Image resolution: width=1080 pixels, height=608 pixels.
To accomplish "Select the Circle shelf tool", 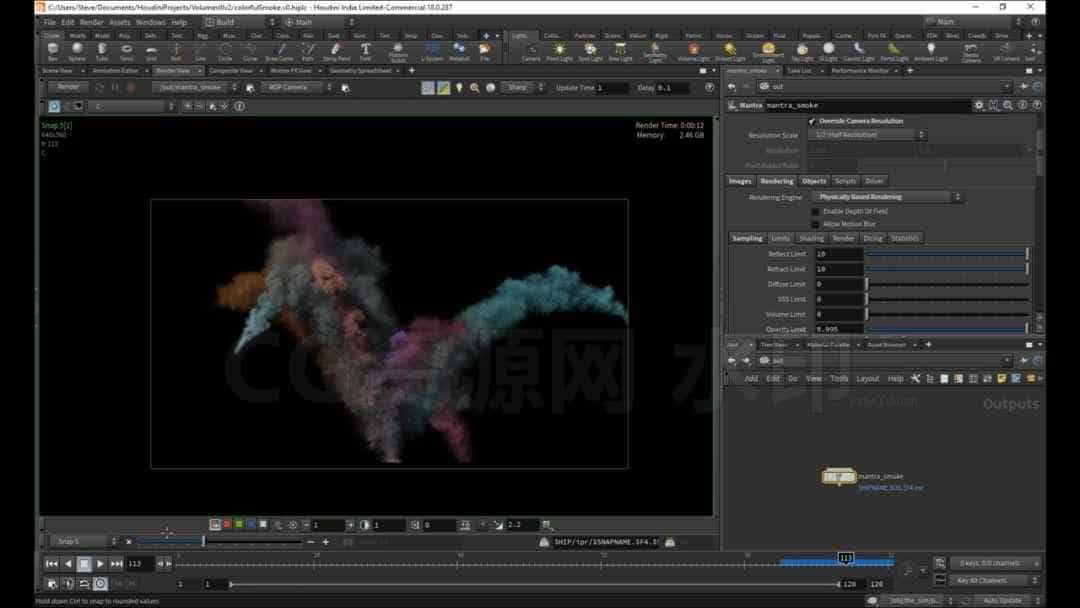I will tap(225, 52).
